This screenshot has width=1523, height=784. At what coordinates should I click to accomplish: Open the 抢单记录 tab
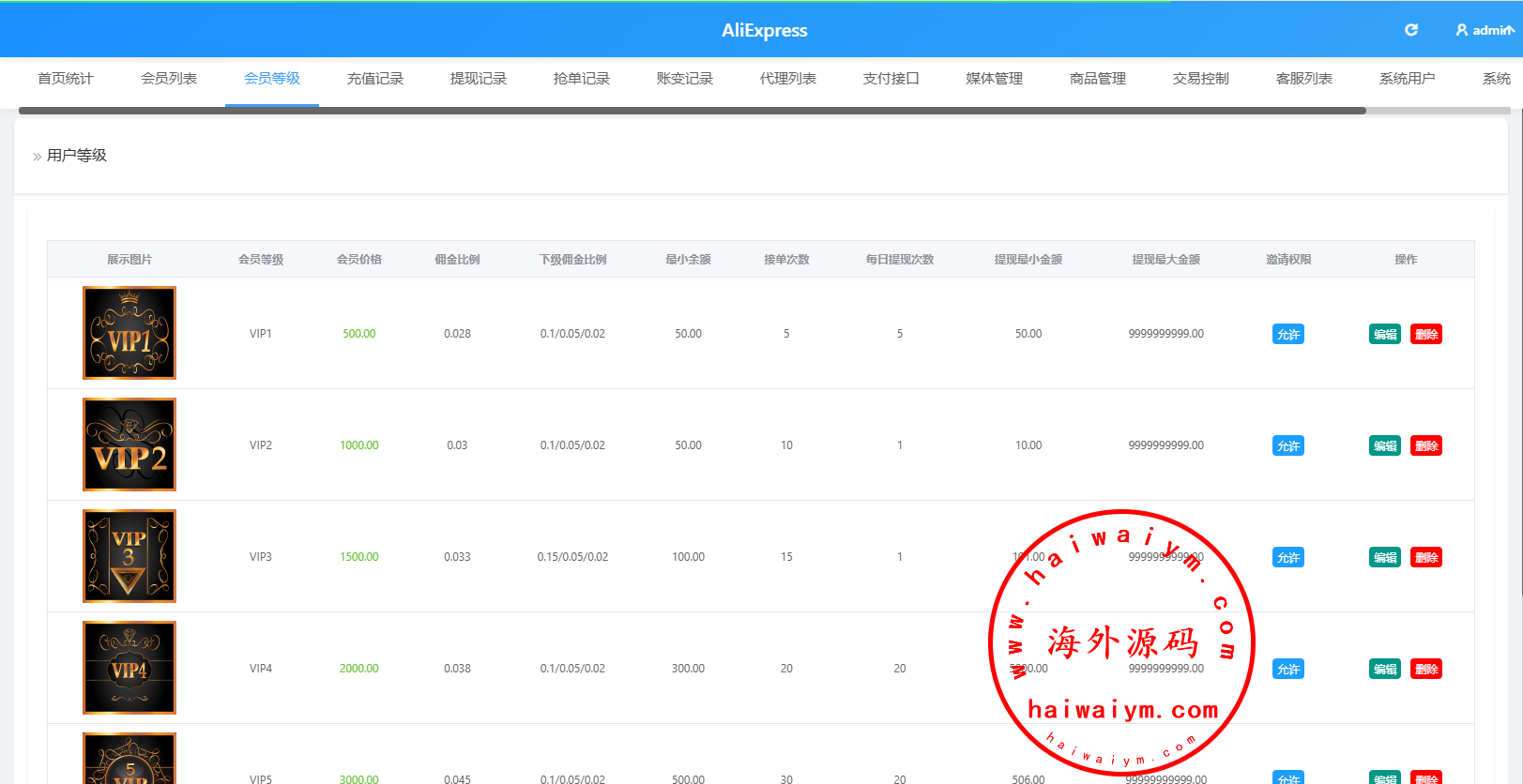point(582,79)
